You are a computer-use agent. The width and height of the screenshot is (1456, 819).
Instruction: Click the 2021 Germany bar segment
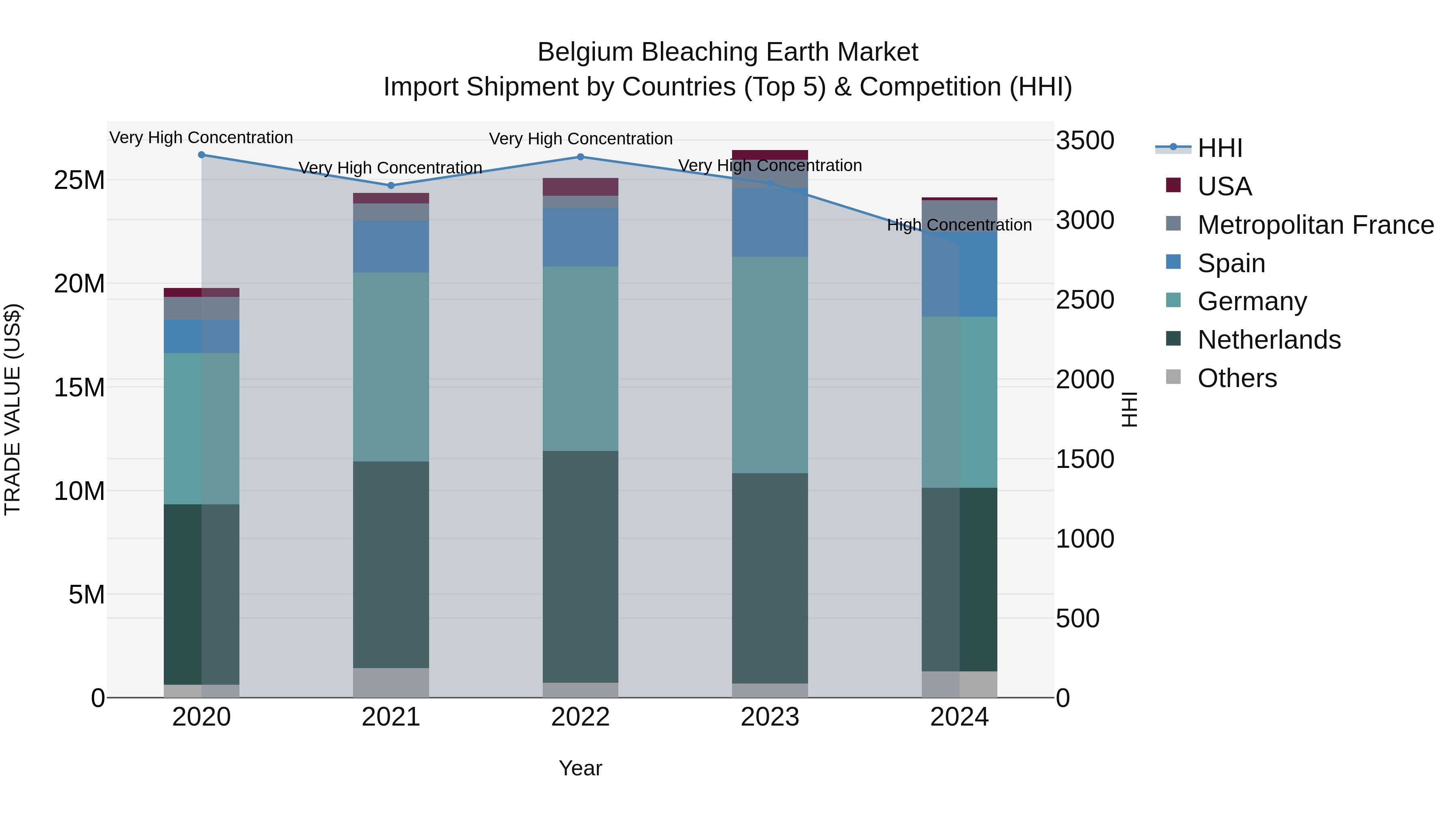[x=391, y=367]
